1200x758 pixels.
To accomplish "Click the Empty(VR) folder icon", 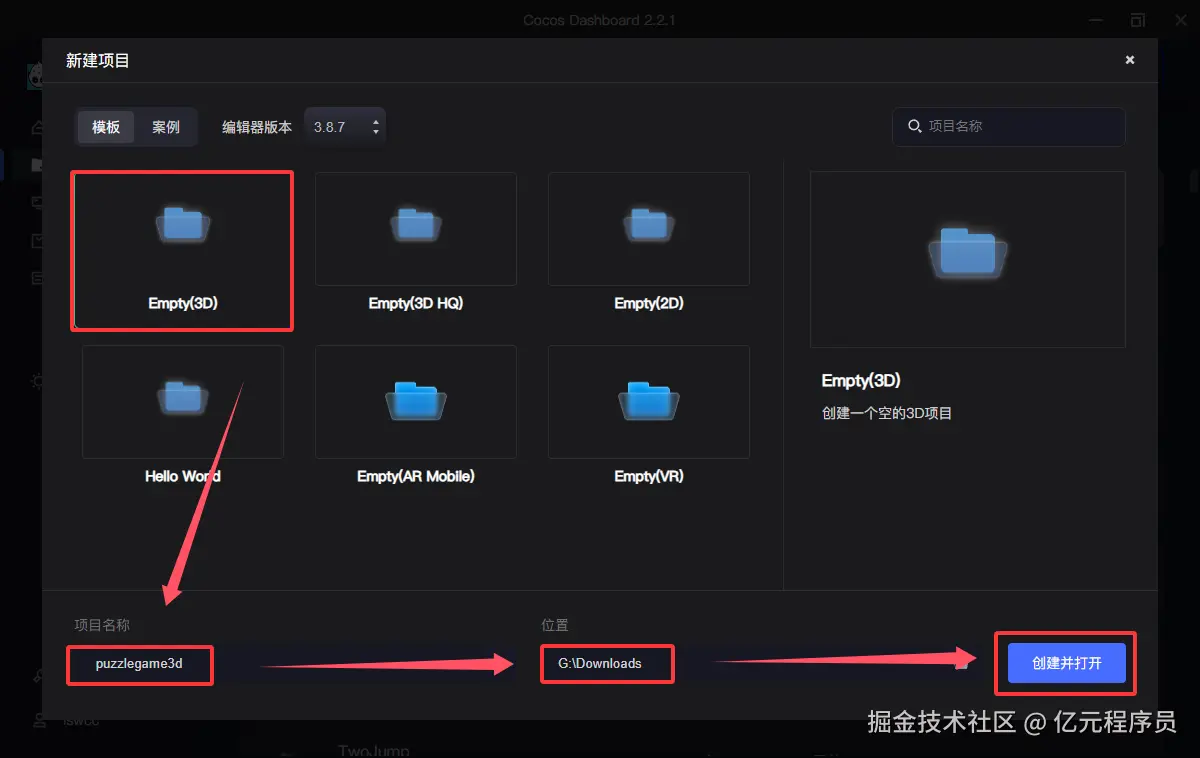I will (649, 400).
